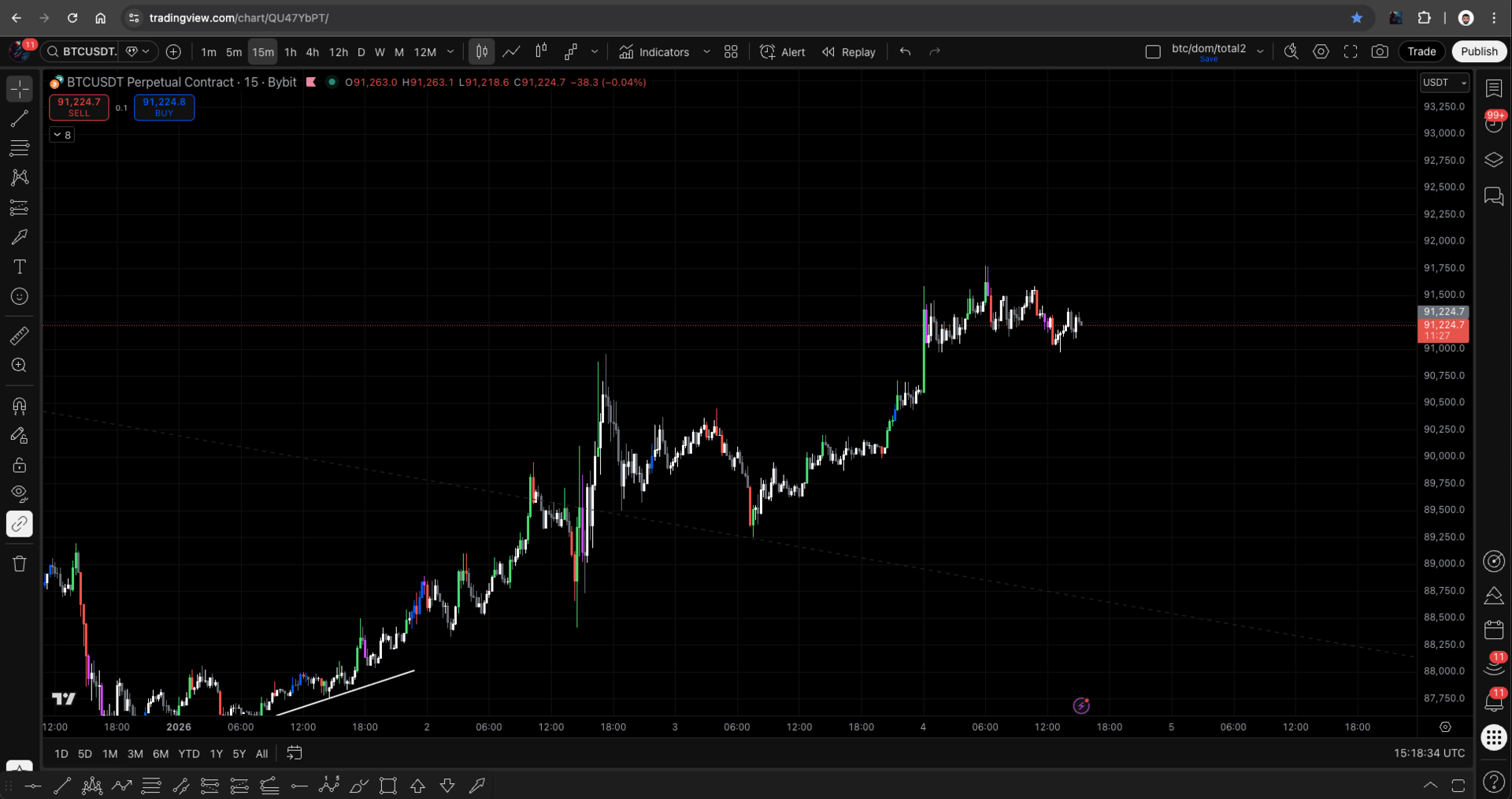The height and width of the screenshot is (799, 1512).
Task: Expand the collapsed indicators legend showing 8
Action: (x=62, y=135)
